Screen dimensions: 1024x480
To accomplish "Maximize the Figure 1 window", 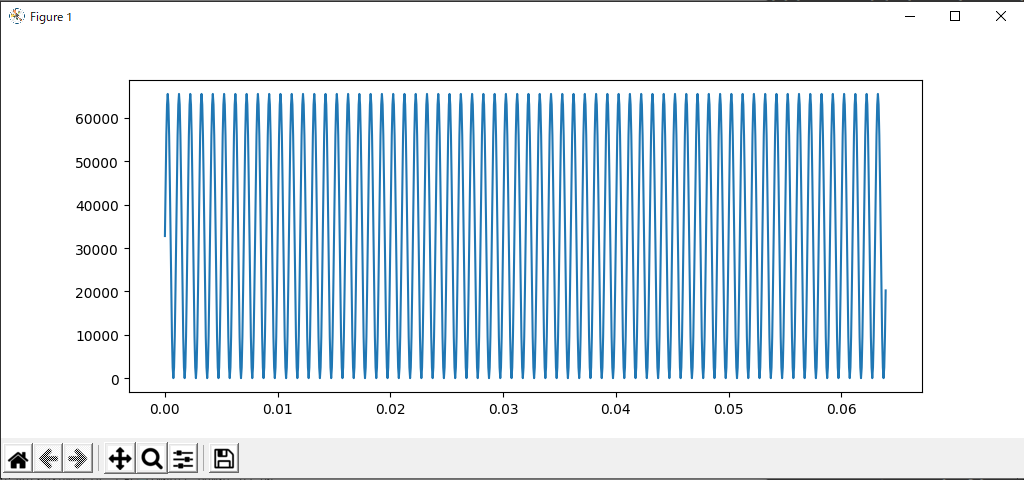I will [x=955, y=16].
